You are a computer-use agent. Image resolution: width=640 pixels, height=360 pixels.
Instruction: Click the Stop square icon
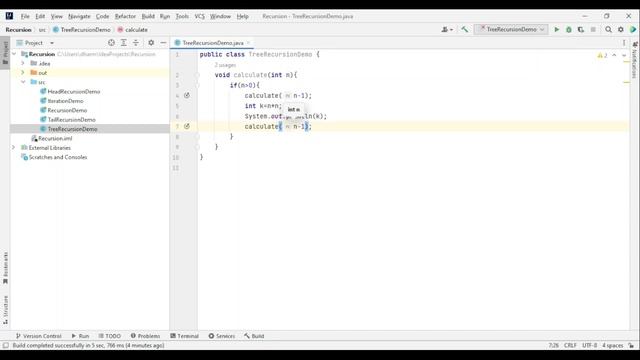click(x=593, y=29)
